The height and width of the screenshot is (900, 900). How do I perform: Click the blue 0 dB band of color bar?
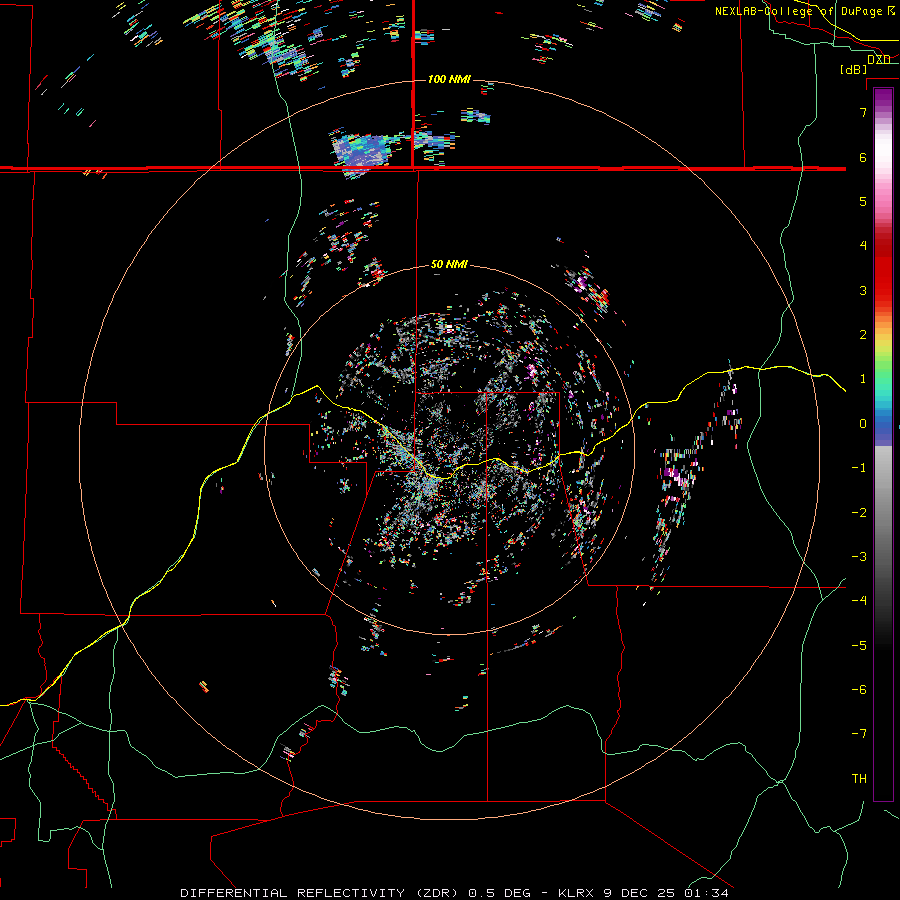(883, 428)
